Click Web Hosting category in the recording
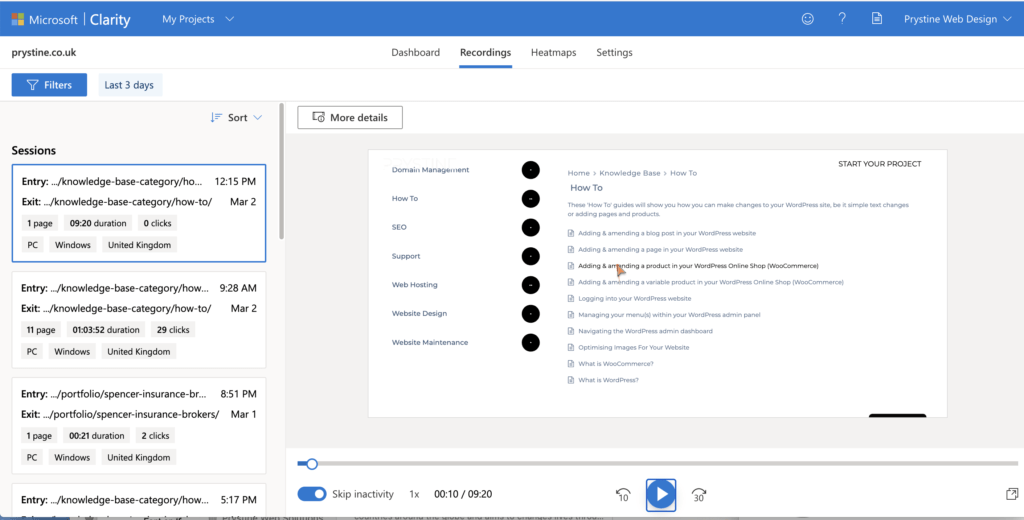 tap(415, 285)
